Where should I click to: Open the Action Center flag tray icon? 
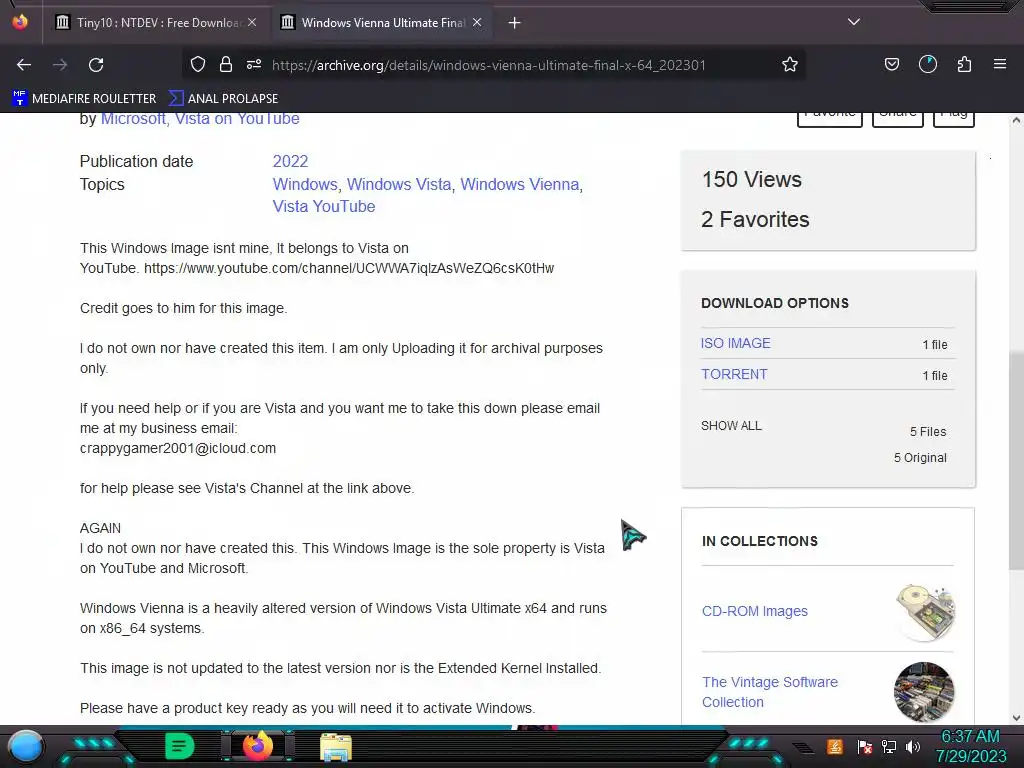(x=865, y=746)
